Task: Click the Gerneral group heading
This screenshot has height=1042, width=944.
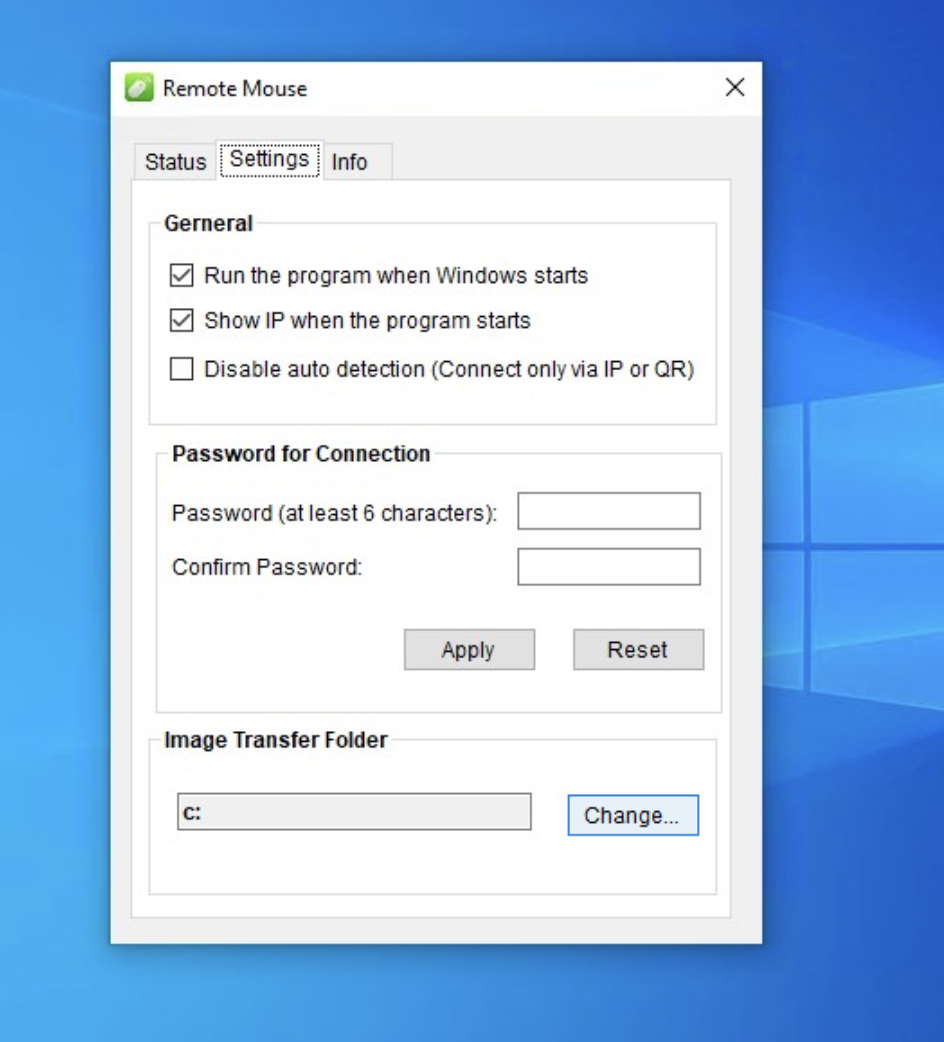Action: [x=208, y=223]
